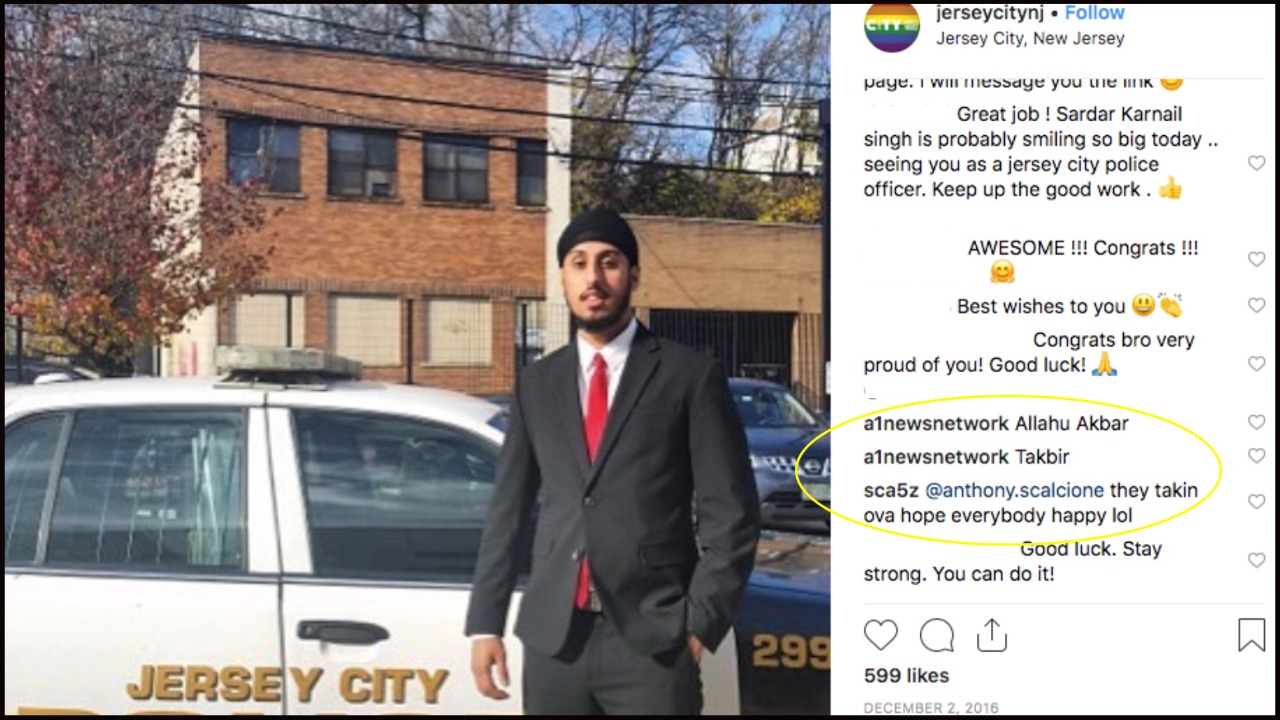Open the jerseycitynj rainbow profile avatar
1280x720 pixels.
892,25
